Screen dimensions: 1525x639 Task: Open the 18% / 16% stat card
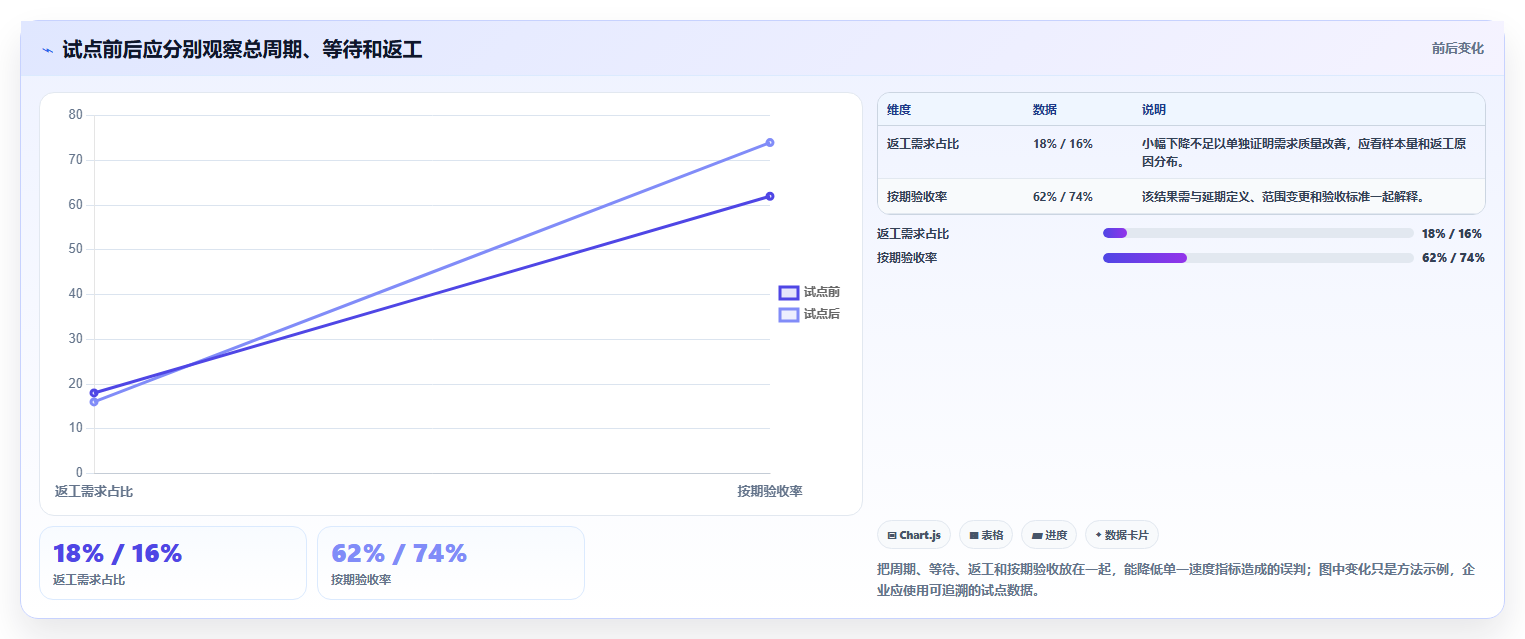point(173,563)
